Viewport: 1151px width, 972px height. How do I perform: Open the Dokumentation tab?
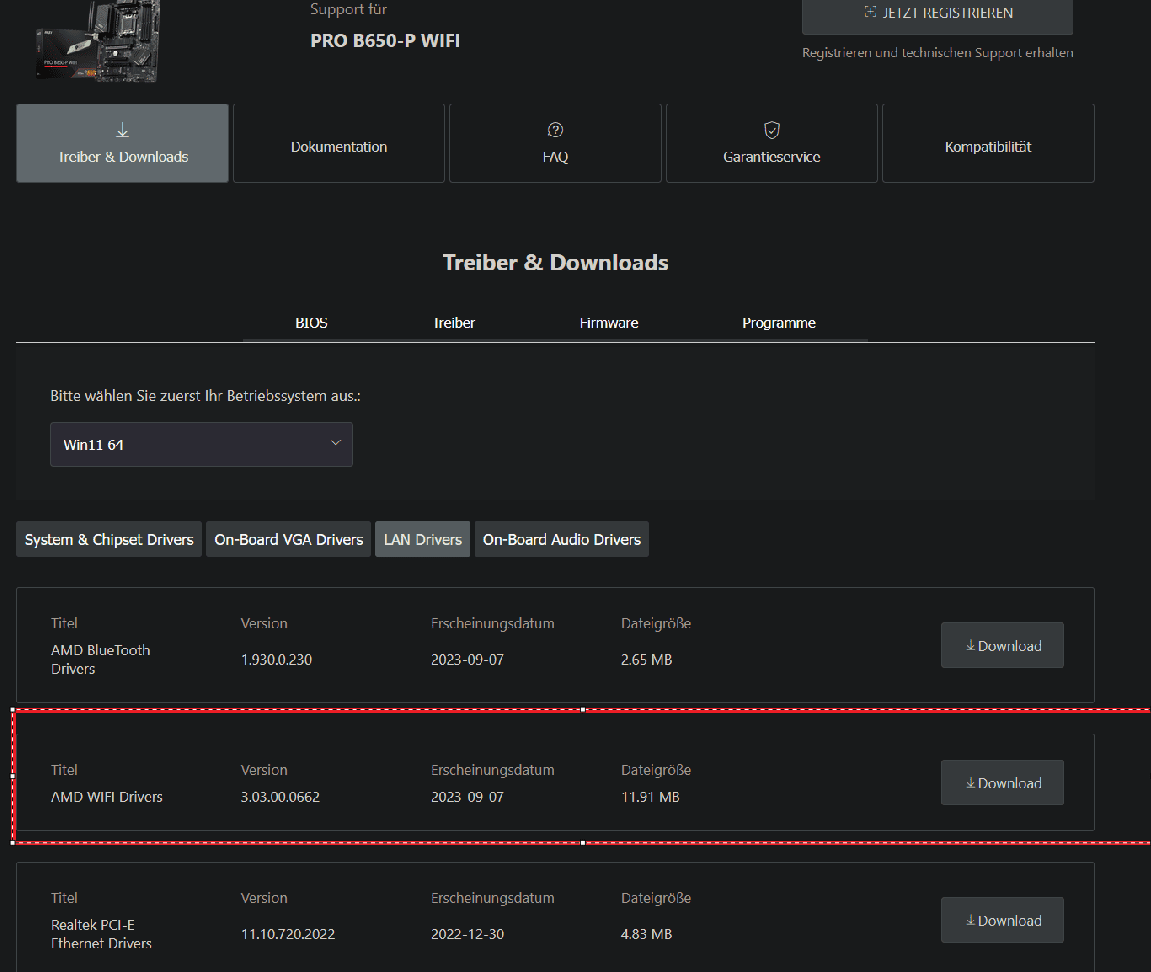tap(338, 143)
